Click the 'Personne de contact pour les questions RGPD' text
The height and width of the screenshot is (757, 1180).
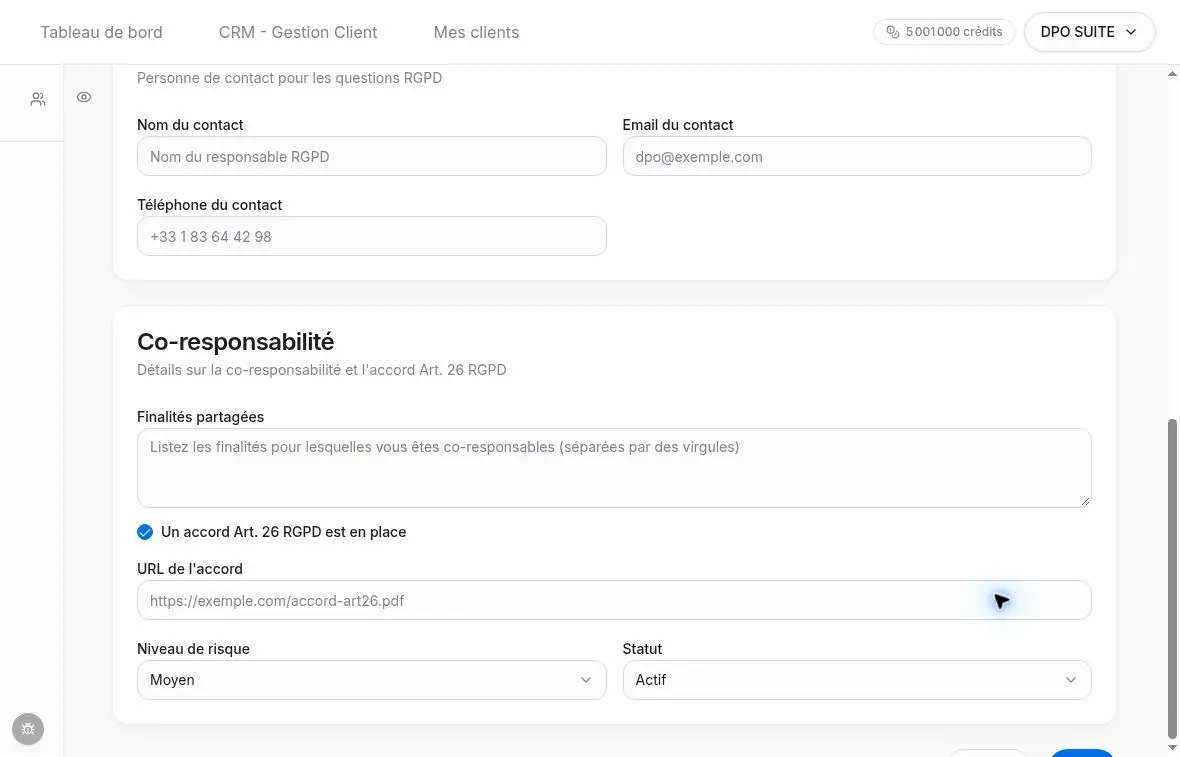click(x=290, y=78)
